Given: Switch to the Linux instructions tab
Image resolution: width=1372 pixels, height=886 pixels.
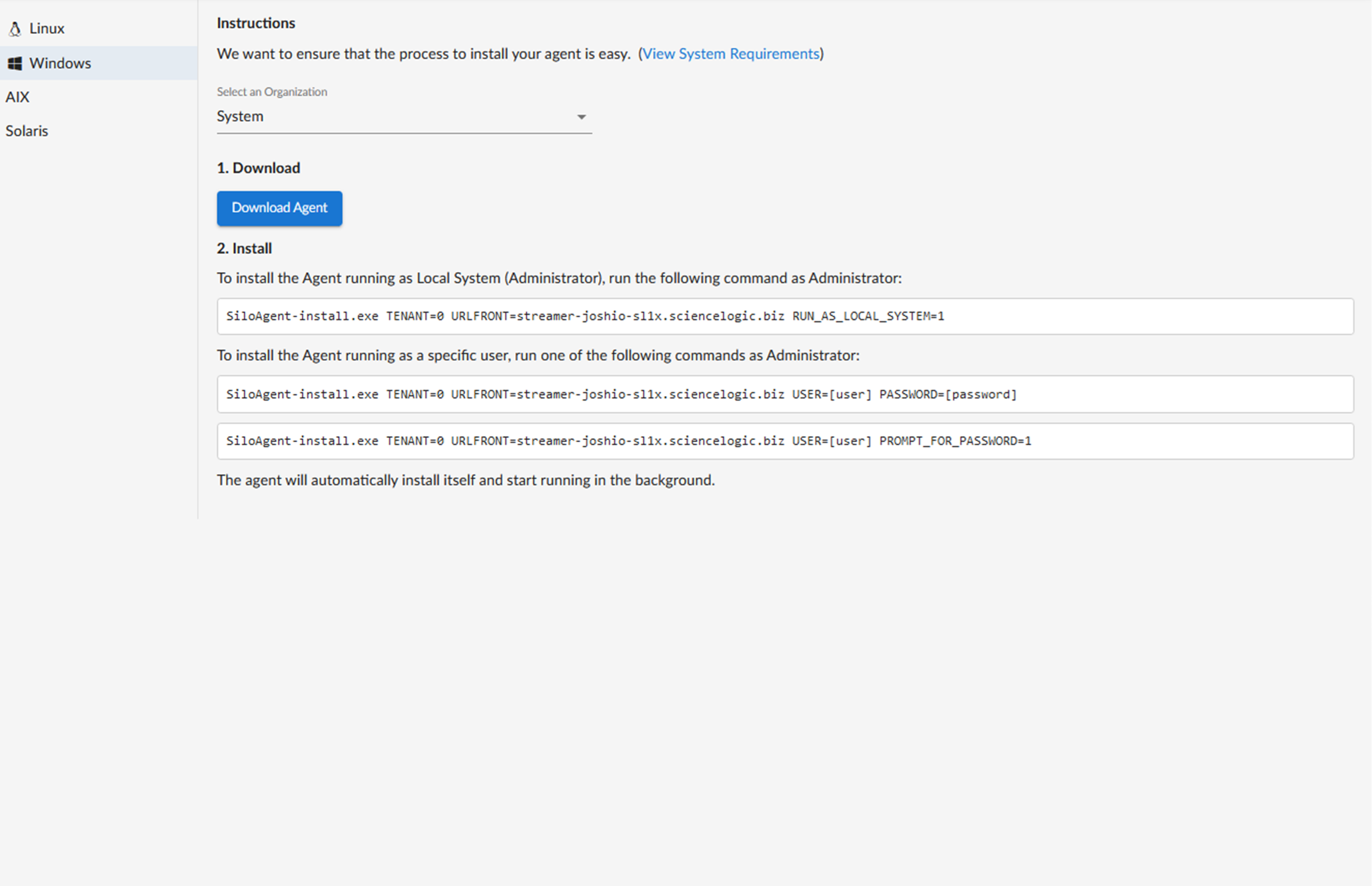Looking at the screenshot, I should 47,29.
